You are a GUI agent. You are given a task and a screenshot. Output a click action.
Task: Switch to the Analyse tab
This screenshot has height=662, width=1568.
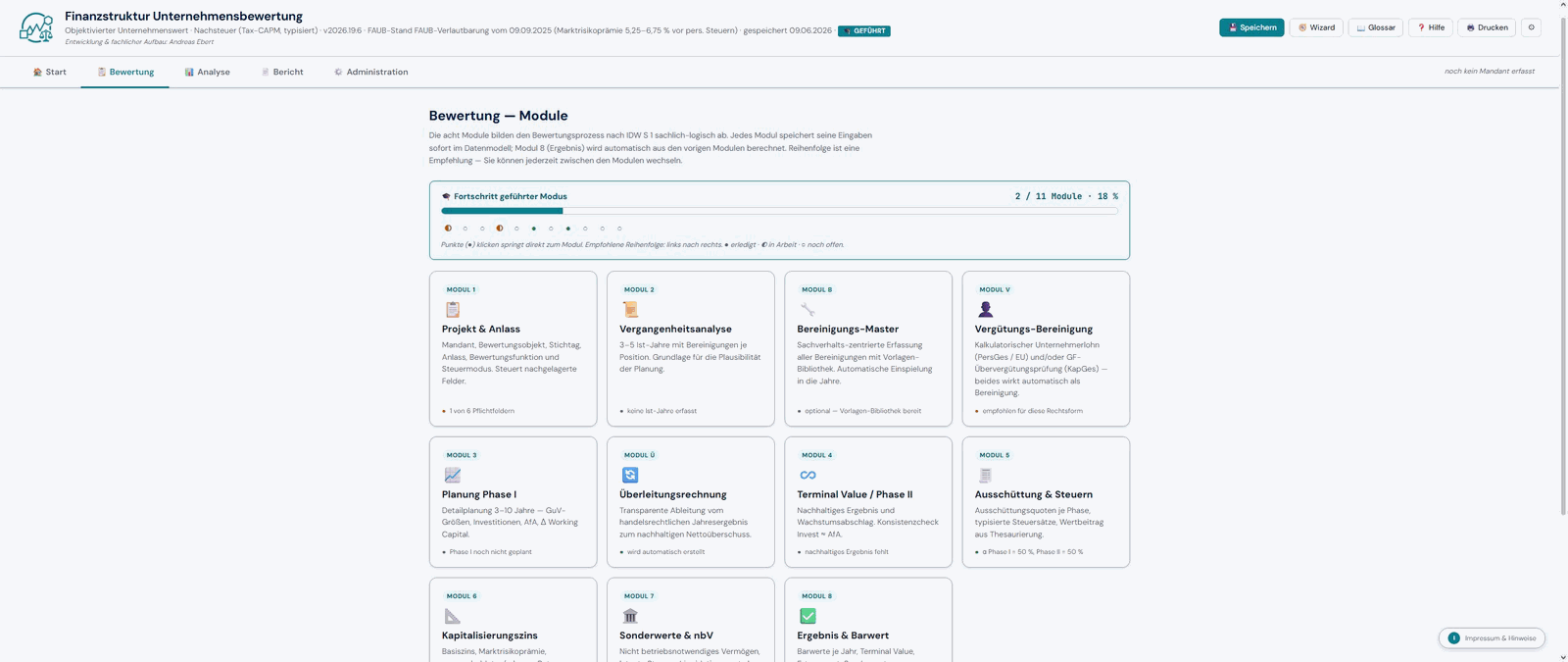click(x=207, y=72)
